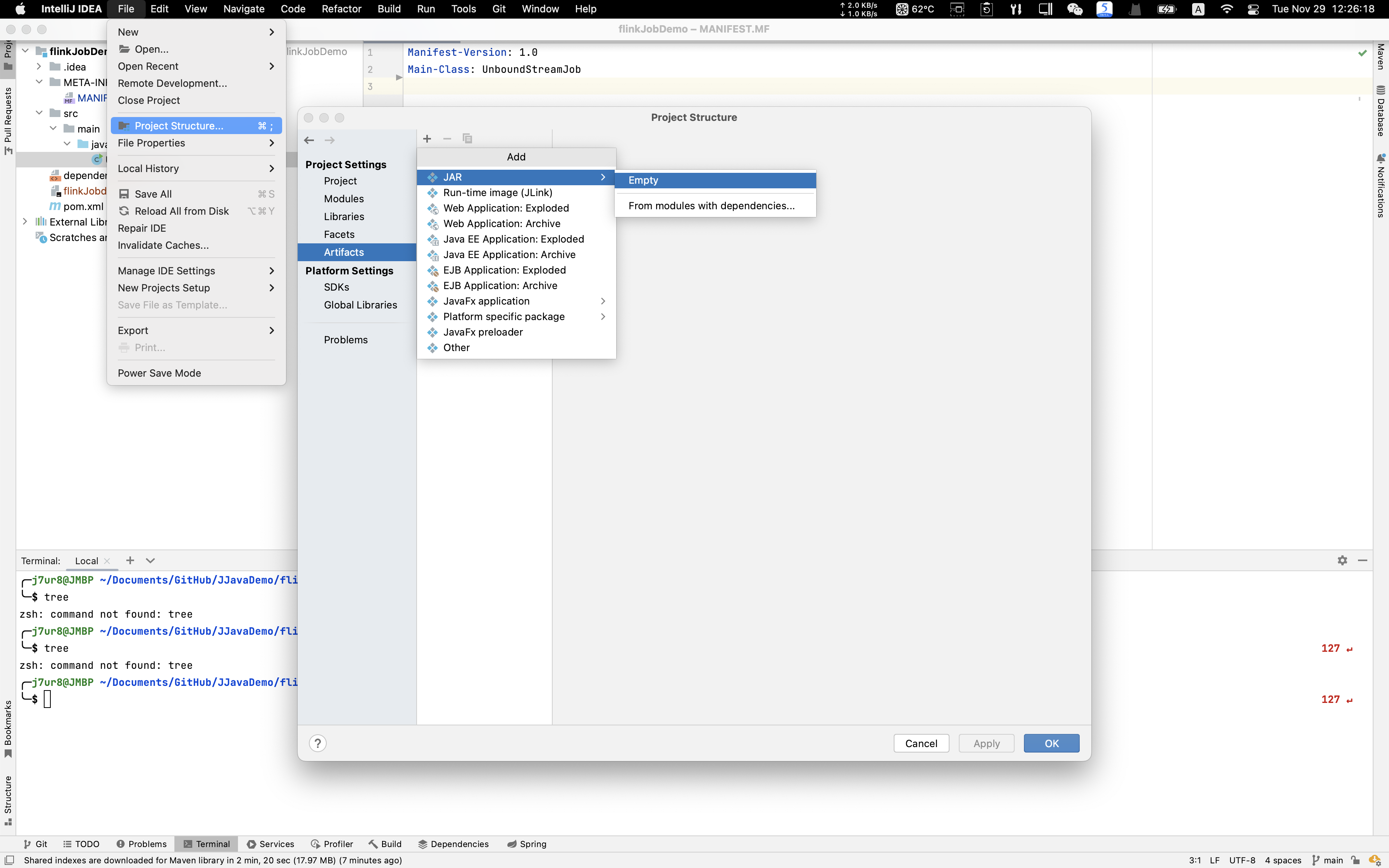Open the Structure tool window
This screenshot has height=868, width=1389.
(8, 801)
